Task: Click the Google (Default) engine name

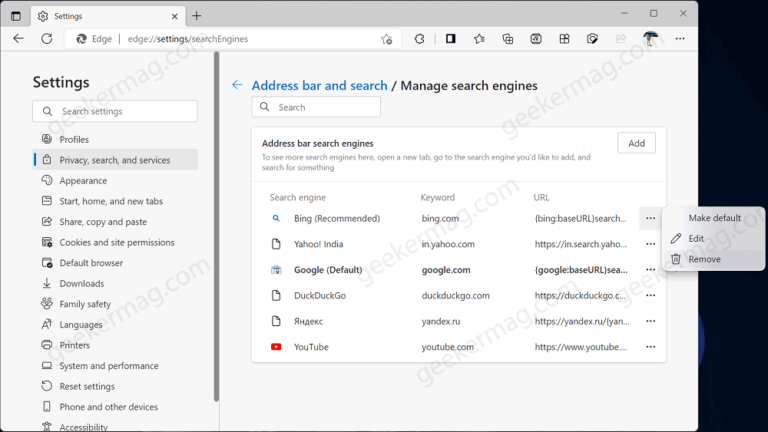Action: pyautogui.click(x=328, y=270)
